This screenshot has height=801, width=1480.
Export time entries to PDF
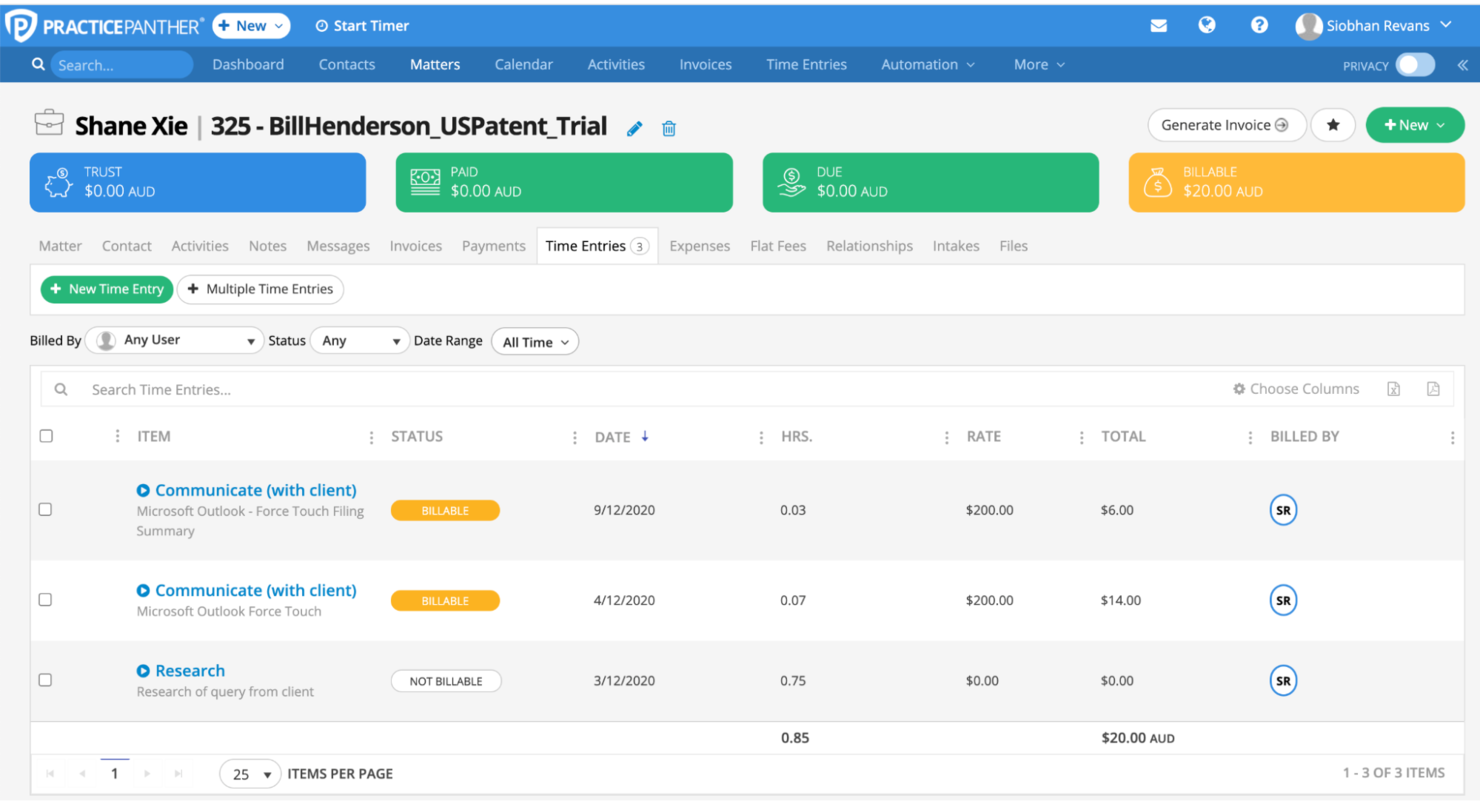click(x=1433, y=389)
